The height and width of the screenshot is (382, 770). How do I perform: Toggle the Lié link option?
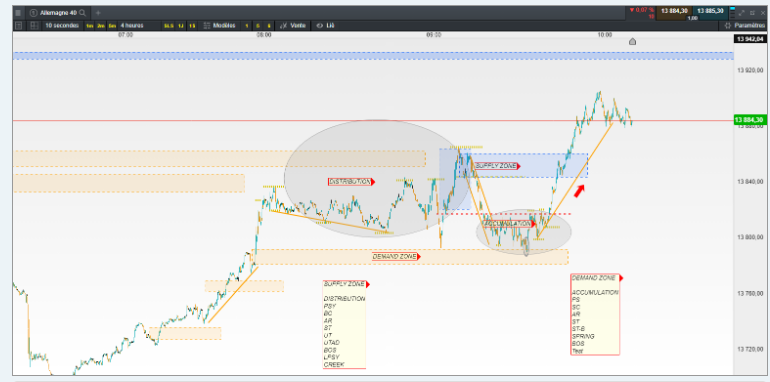point(326,26)
